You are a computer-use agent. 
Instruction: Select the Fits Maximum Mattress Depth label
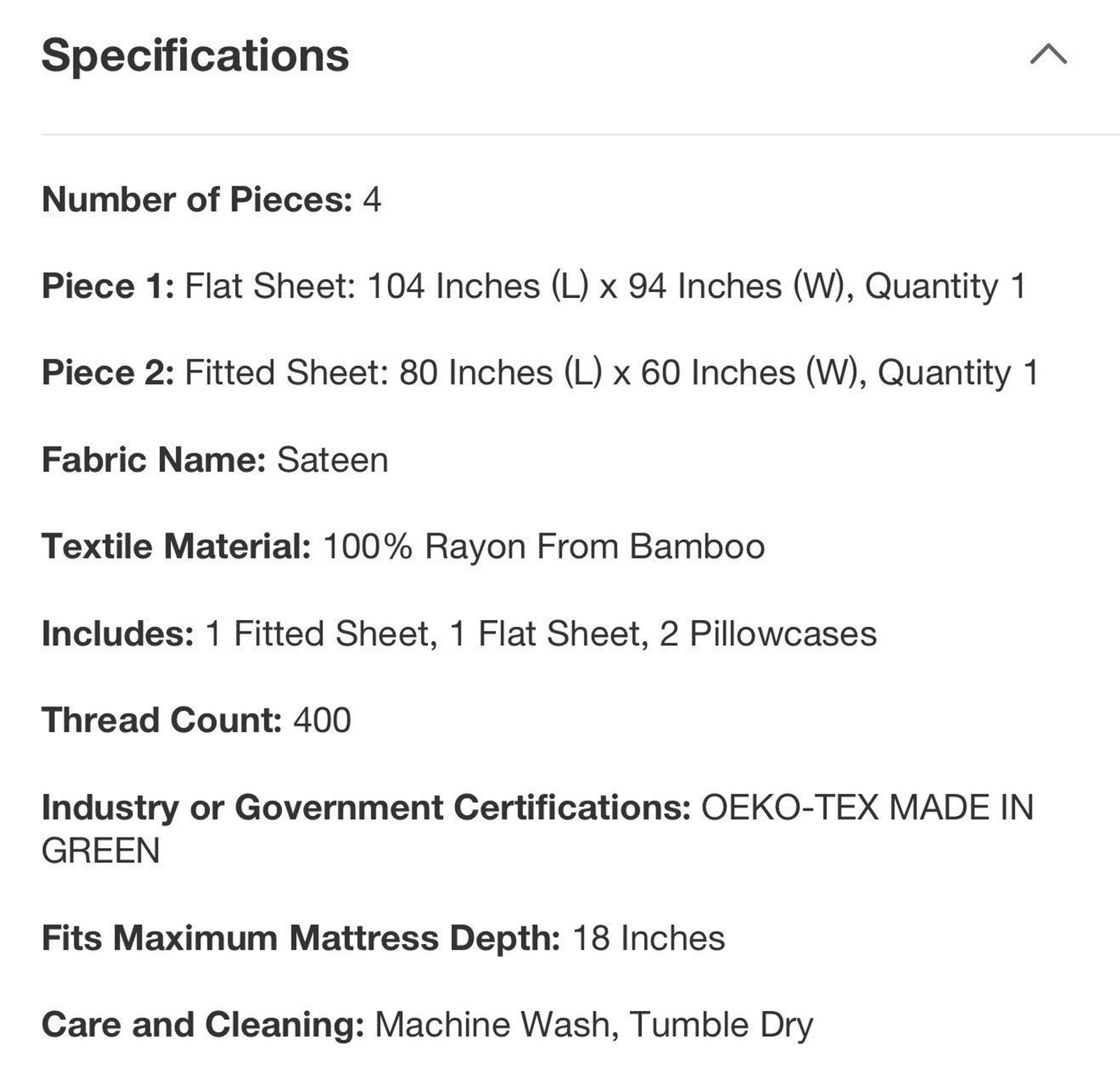click(301, 938)
